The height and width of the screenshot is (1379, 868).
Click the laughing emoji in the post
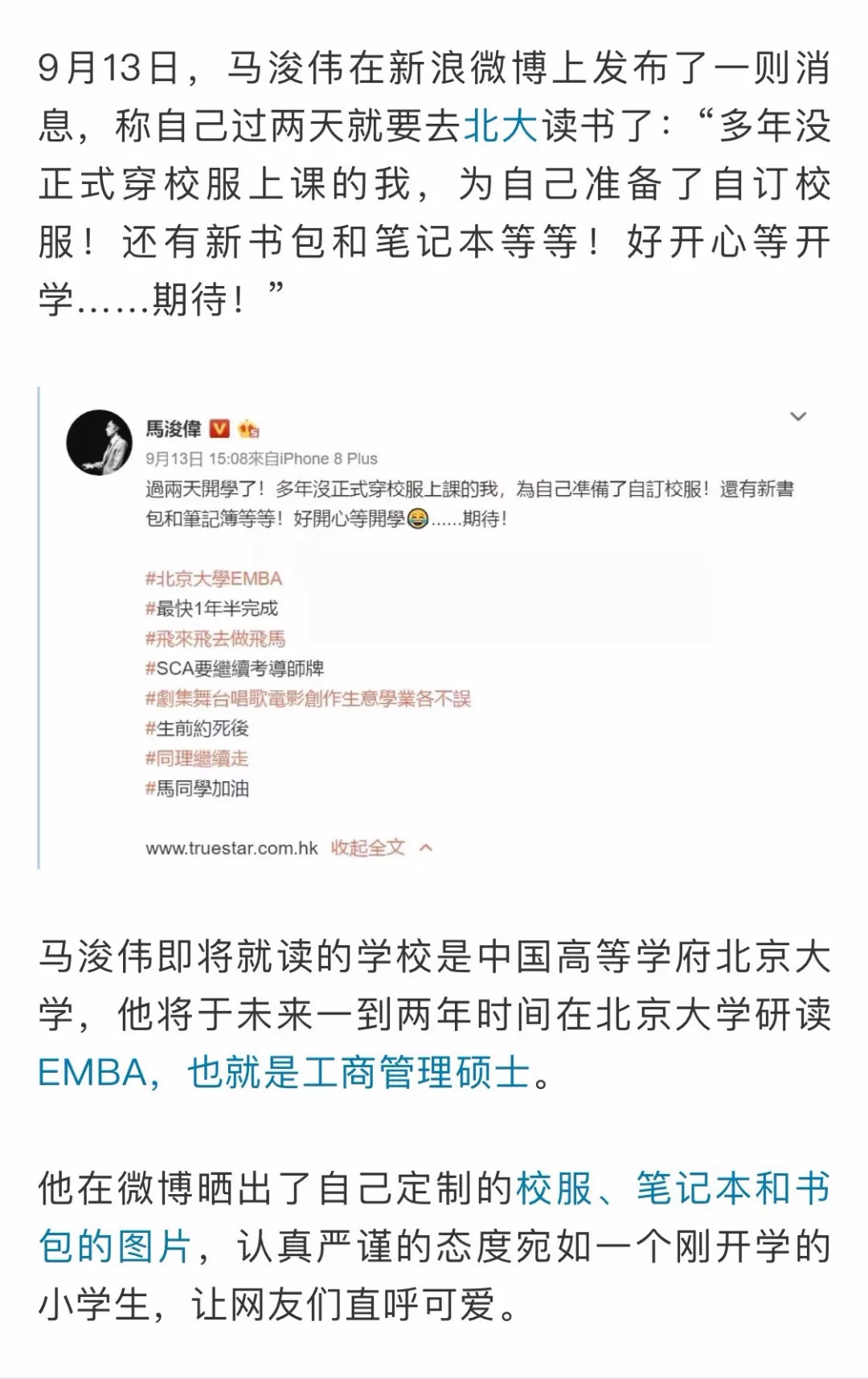click(417, 519)
